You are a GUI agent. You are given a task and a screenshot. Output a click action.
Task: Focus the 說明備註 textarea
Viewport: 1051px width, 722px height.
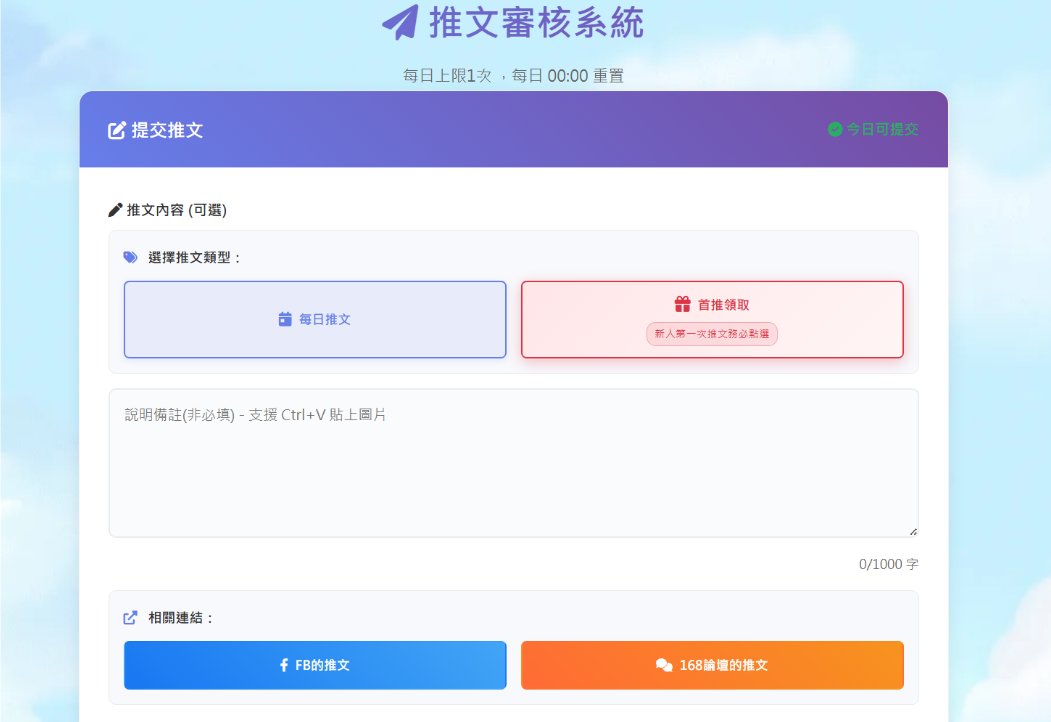tap(513, 463)
